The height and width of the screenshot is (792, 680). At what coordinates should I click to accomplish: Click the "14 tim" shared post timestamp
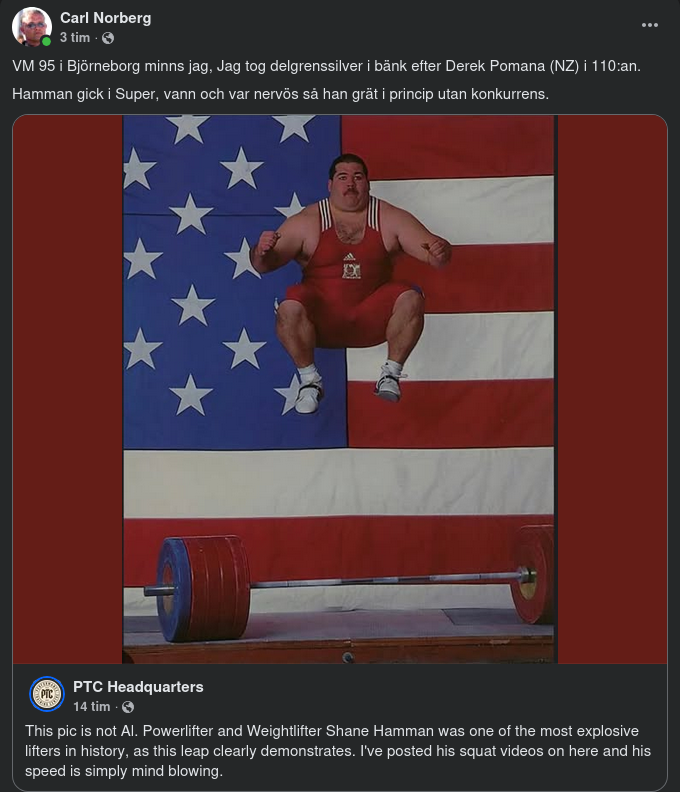pyautogui.click(x=91, y=707)
